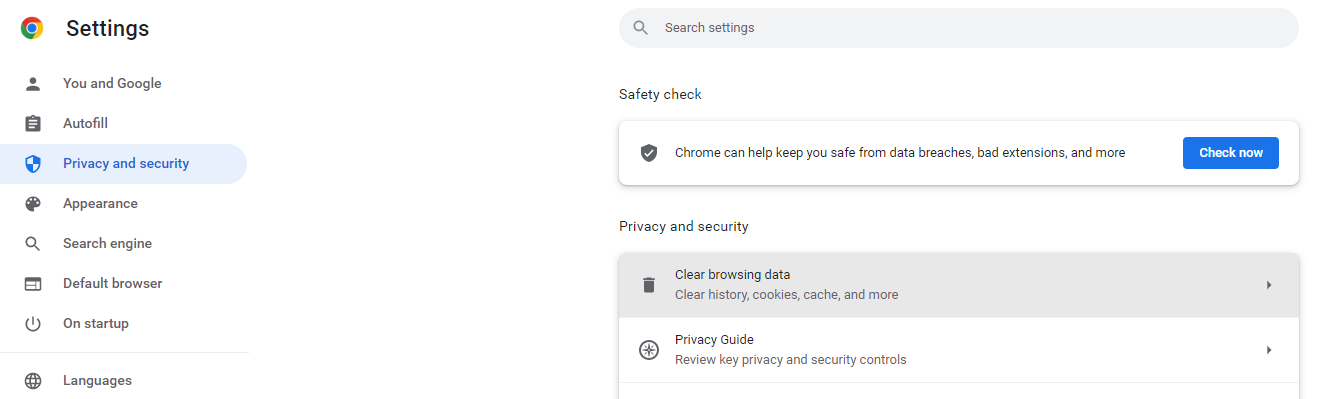Click the On startup power icon
The height and width of the screenshot is (399, 1327).
pos(33,323)
